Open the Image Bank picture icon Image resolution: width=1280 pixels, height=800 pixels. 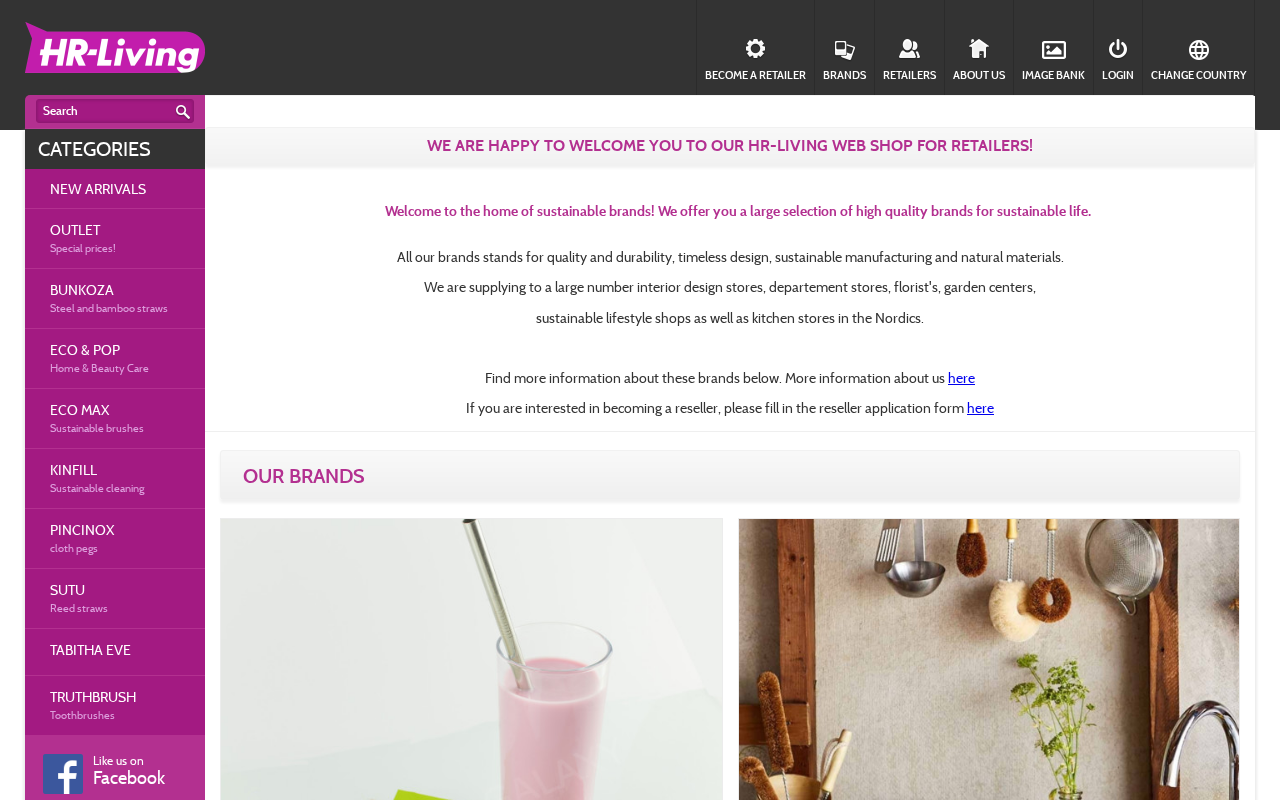point(1053,50)
